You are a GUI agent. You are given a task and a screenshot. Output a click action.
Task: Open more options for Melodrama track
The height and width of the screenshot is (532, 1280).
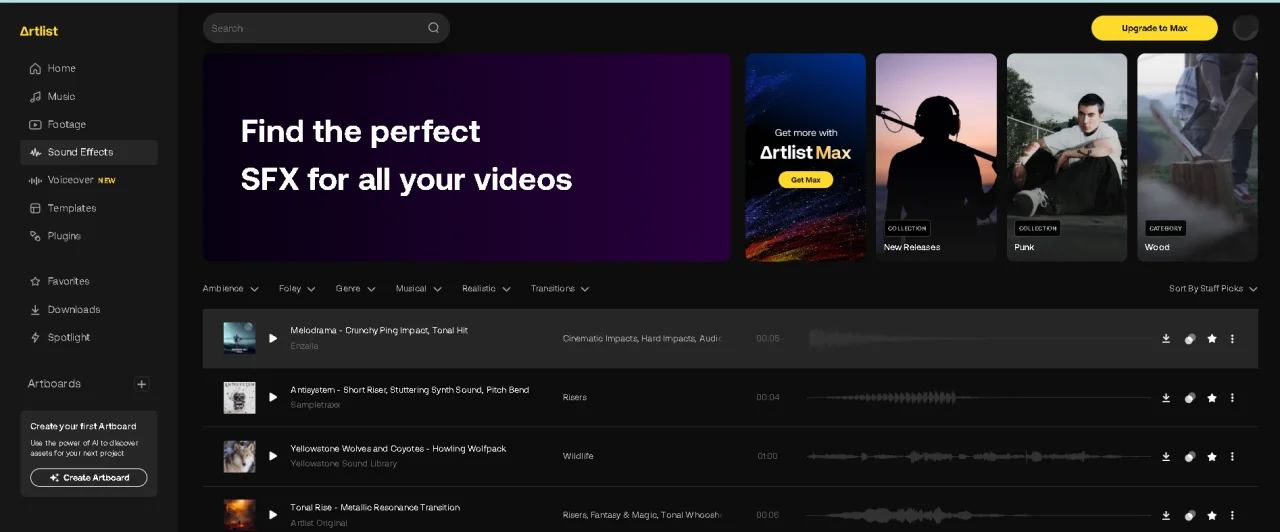(1232, 339)
